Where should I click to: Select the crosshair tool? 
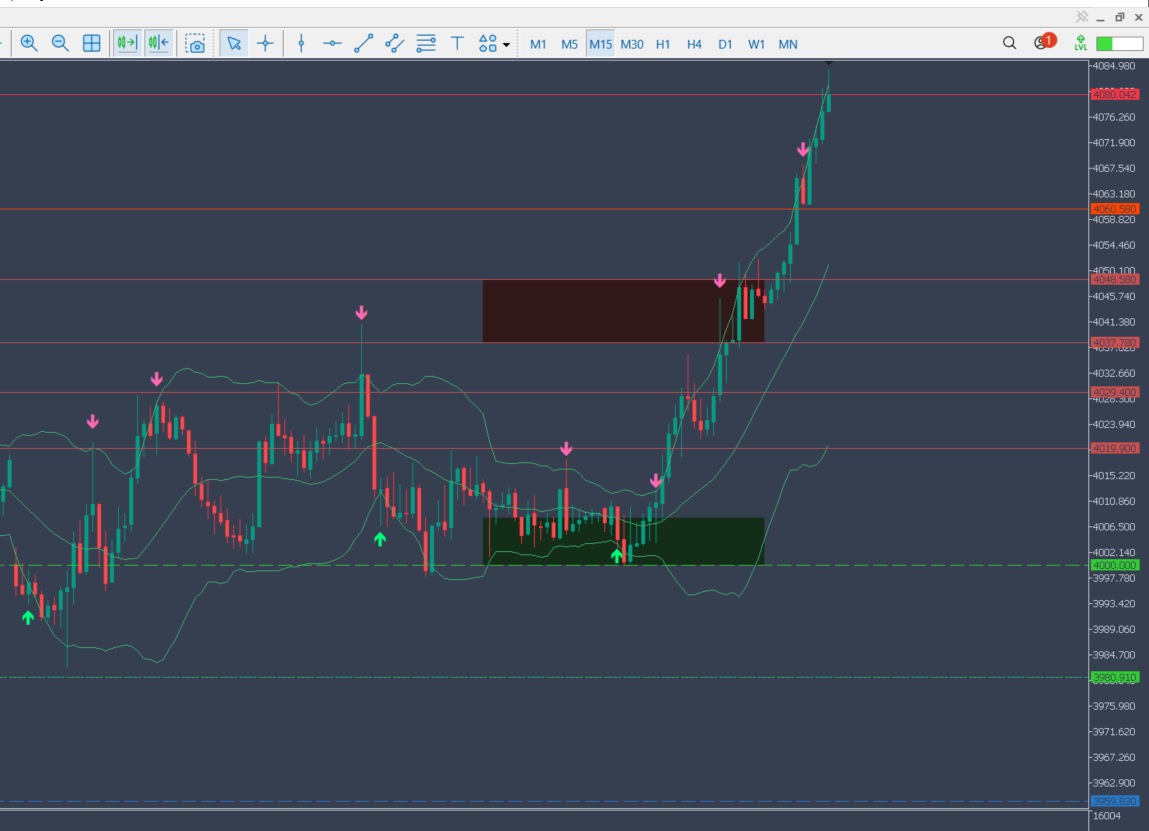point(265,44)
